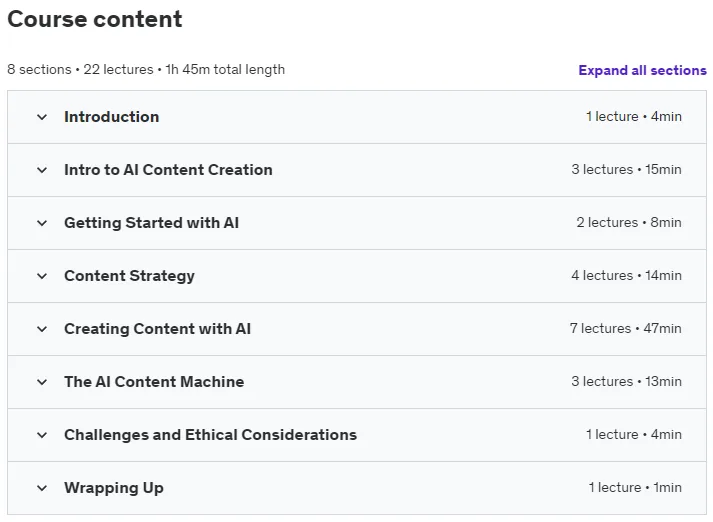Expand Challenges and Ethical Considerations heading
713x522 pixels.
(x=210, y=435)
